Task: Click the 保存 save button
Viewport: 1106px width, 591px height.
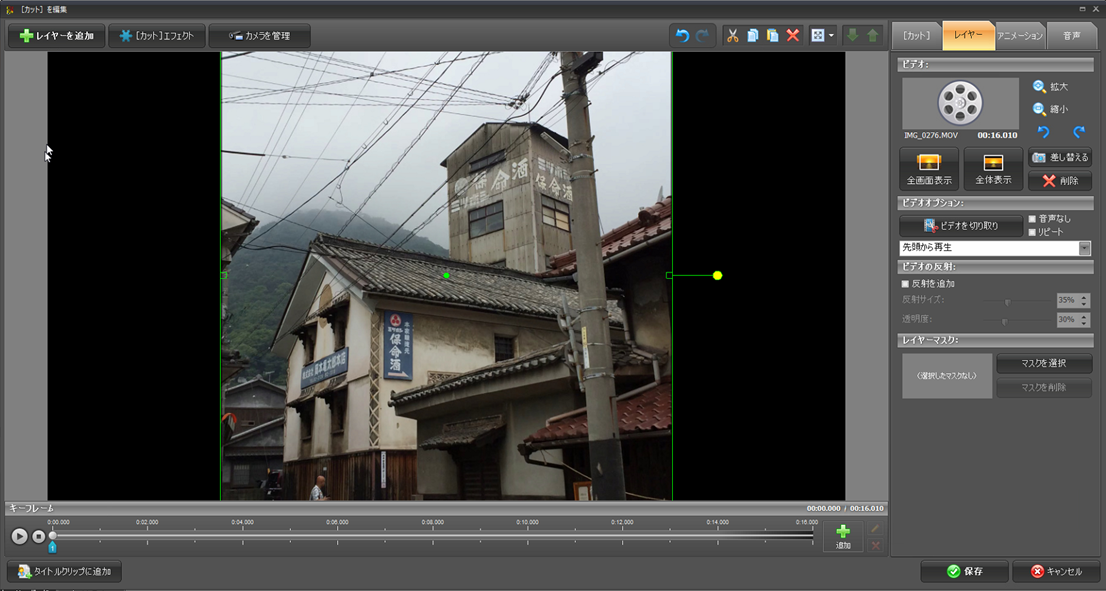Action: pos(964,571)
